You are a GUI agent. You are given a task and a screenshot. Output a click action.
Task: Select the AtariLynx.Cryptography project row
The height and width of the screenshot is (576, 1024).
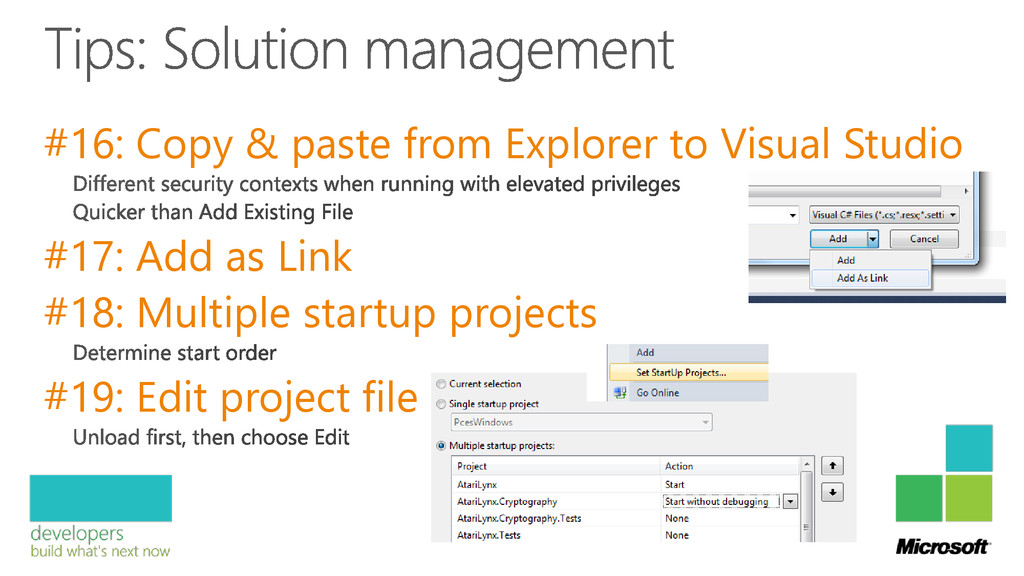pyautogui.click(x=626, y=502)
